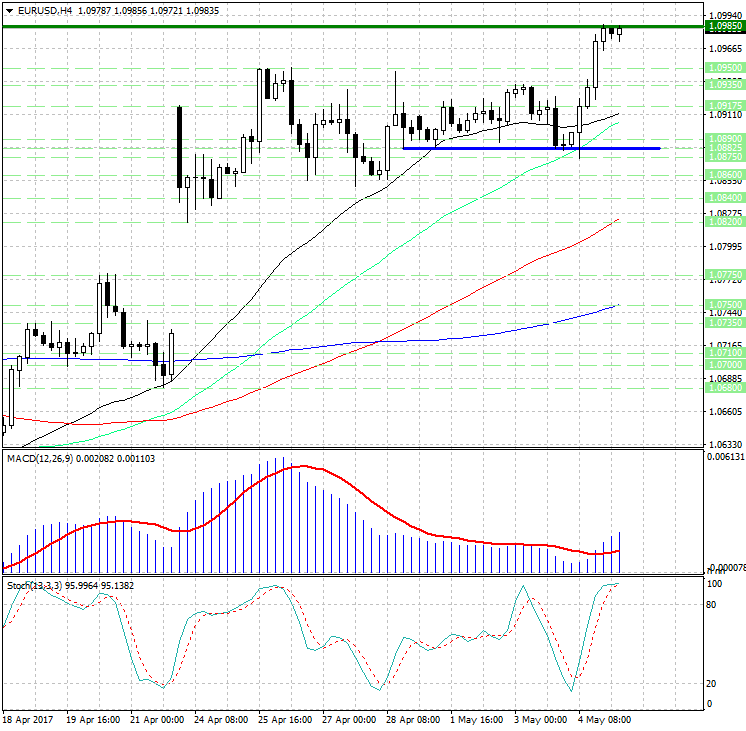The height and width of the screenshot is (731, 746).
Task: Click the 1.08900 green level label
Action: tap(725, 138)
